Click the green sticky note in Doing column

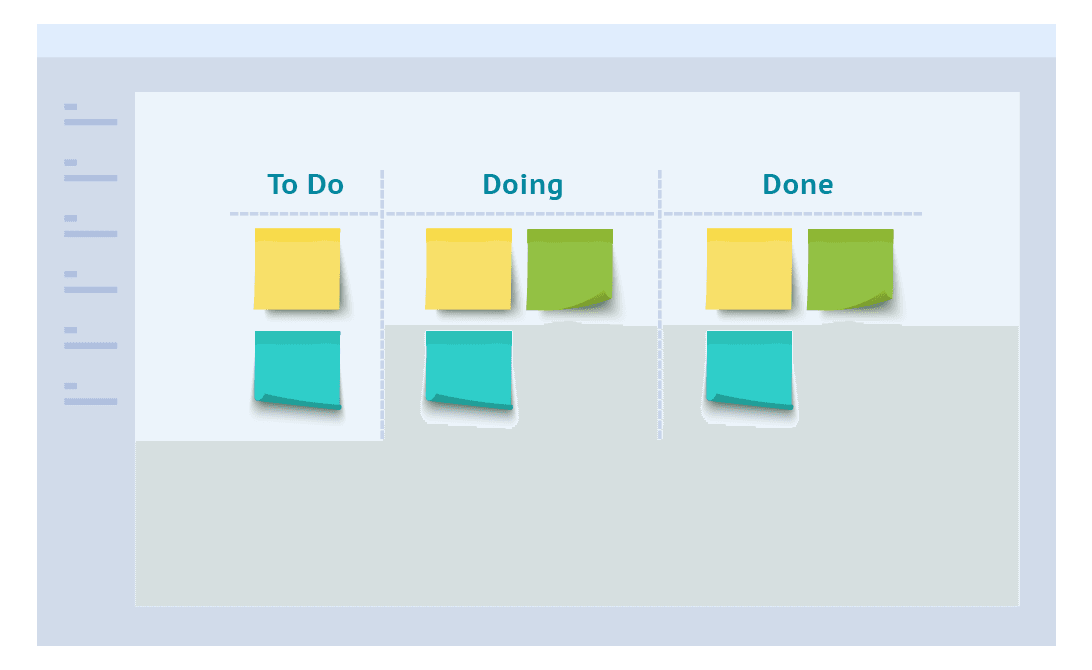pyautogui.click(x=570, y=269)
